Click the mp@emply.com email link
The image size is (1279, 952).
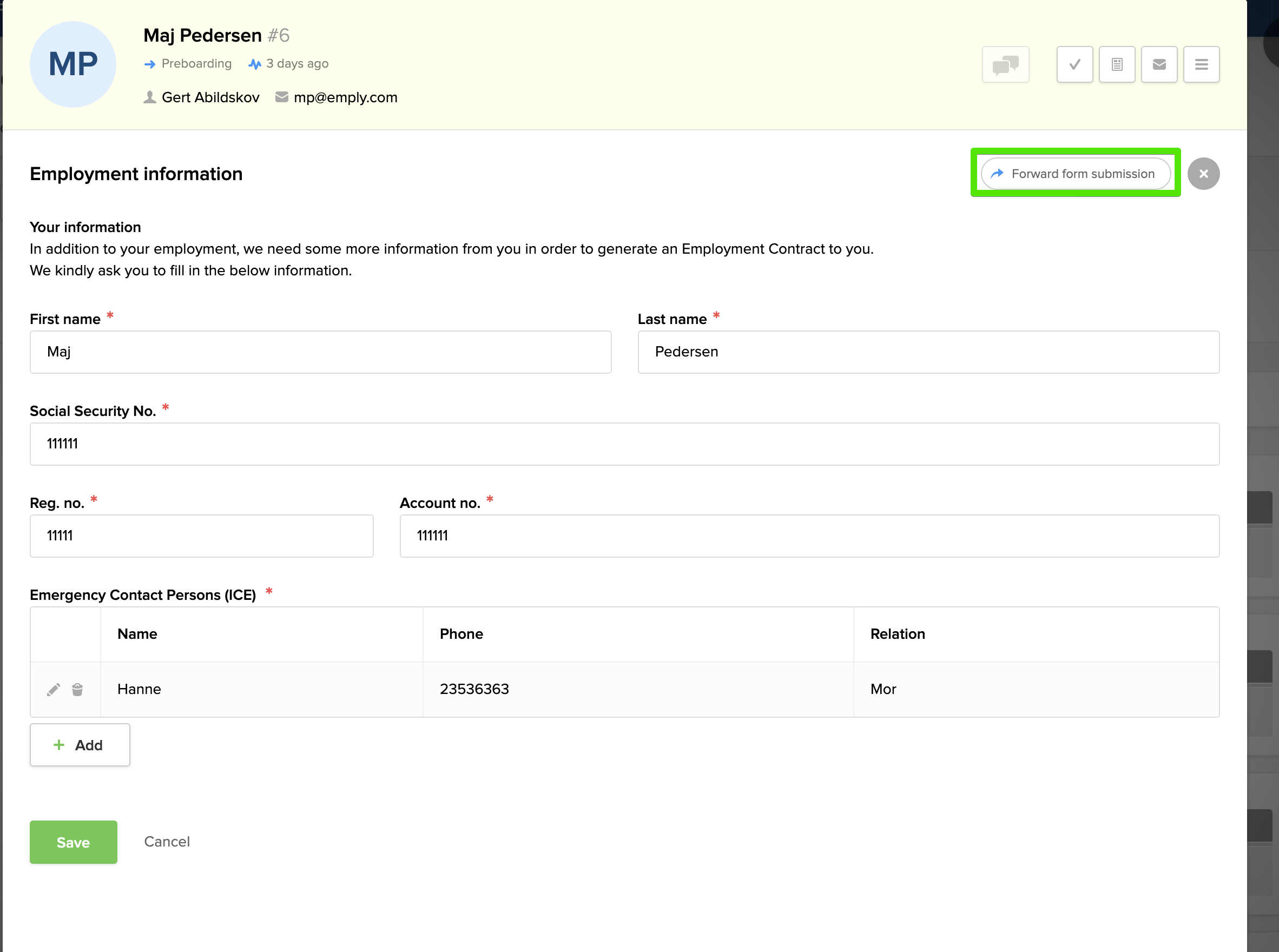pos(345,97)
